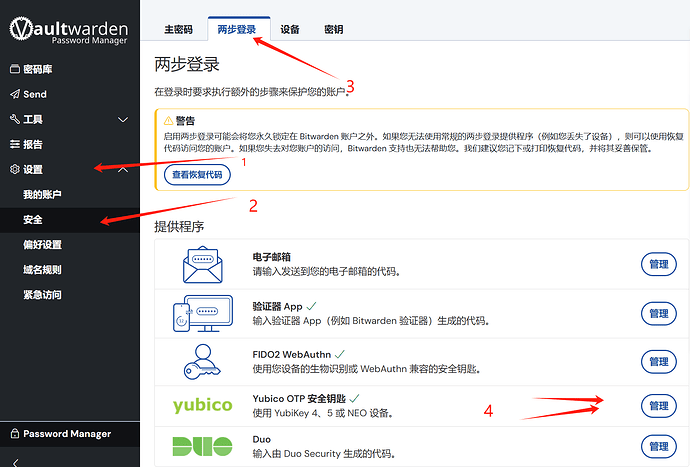Screen dimensions: 690x467
Task: Click 管理 for 电子邮箱
Action: (659, 264)
